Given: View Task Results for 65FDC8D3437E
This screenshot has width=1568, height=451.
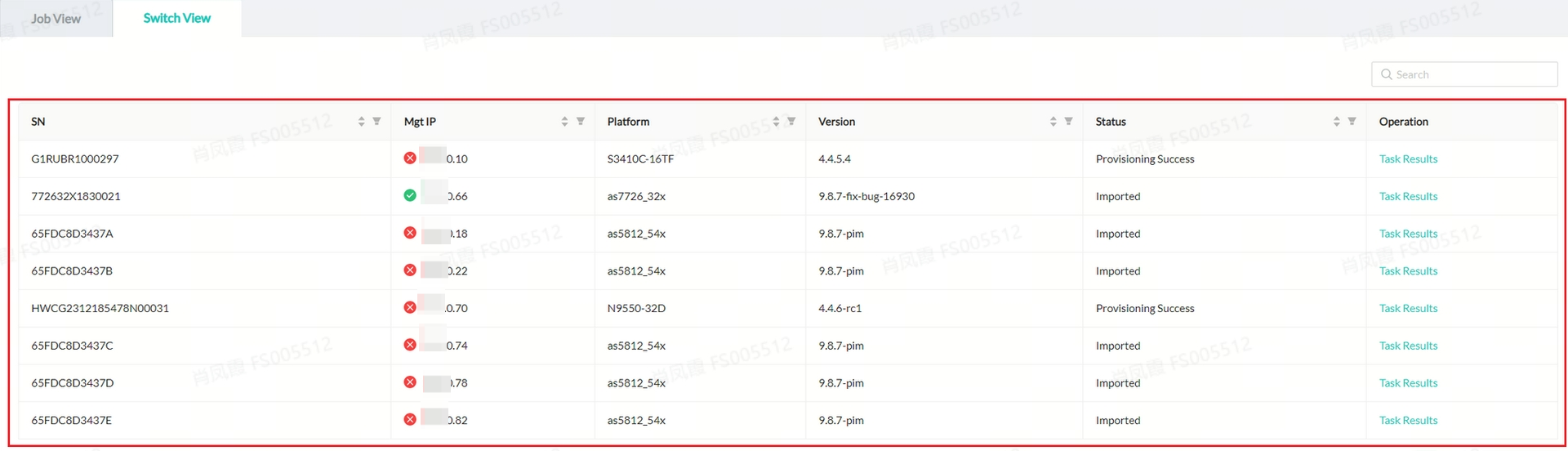Looking at the screenshot, I should click(x=1408, y=421).
